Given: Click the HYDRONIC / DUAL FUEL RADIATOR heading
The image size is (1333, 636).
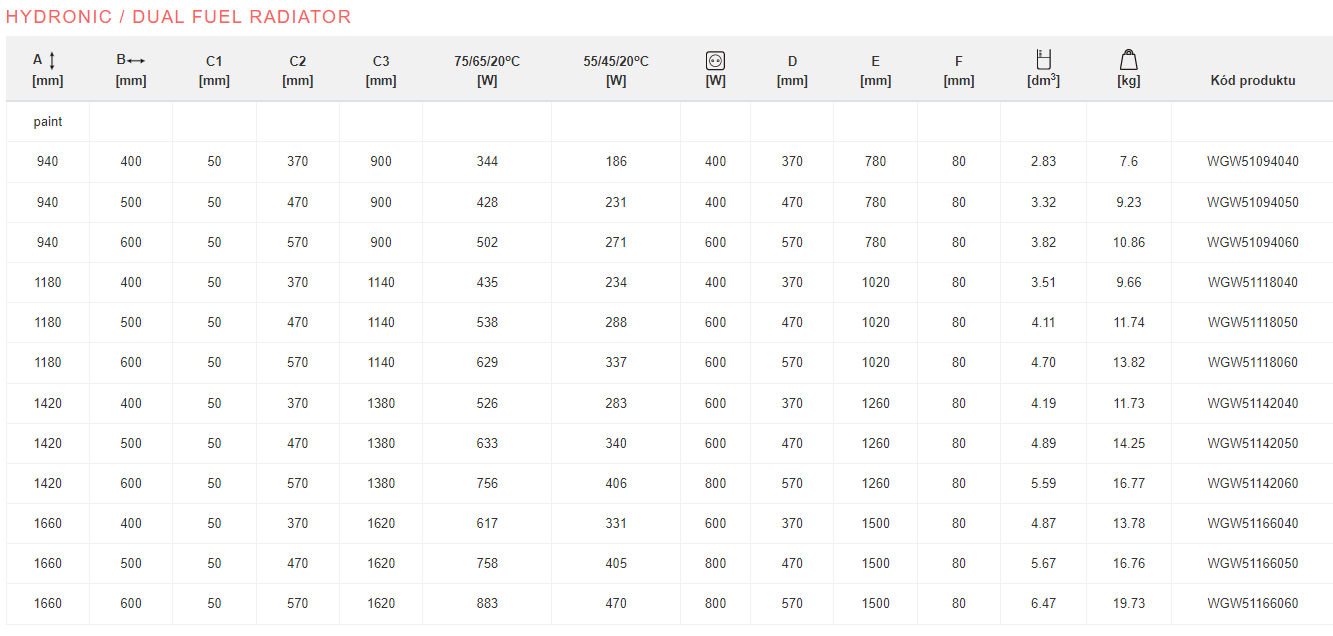Looking at the screenshot, I should 179,17.
